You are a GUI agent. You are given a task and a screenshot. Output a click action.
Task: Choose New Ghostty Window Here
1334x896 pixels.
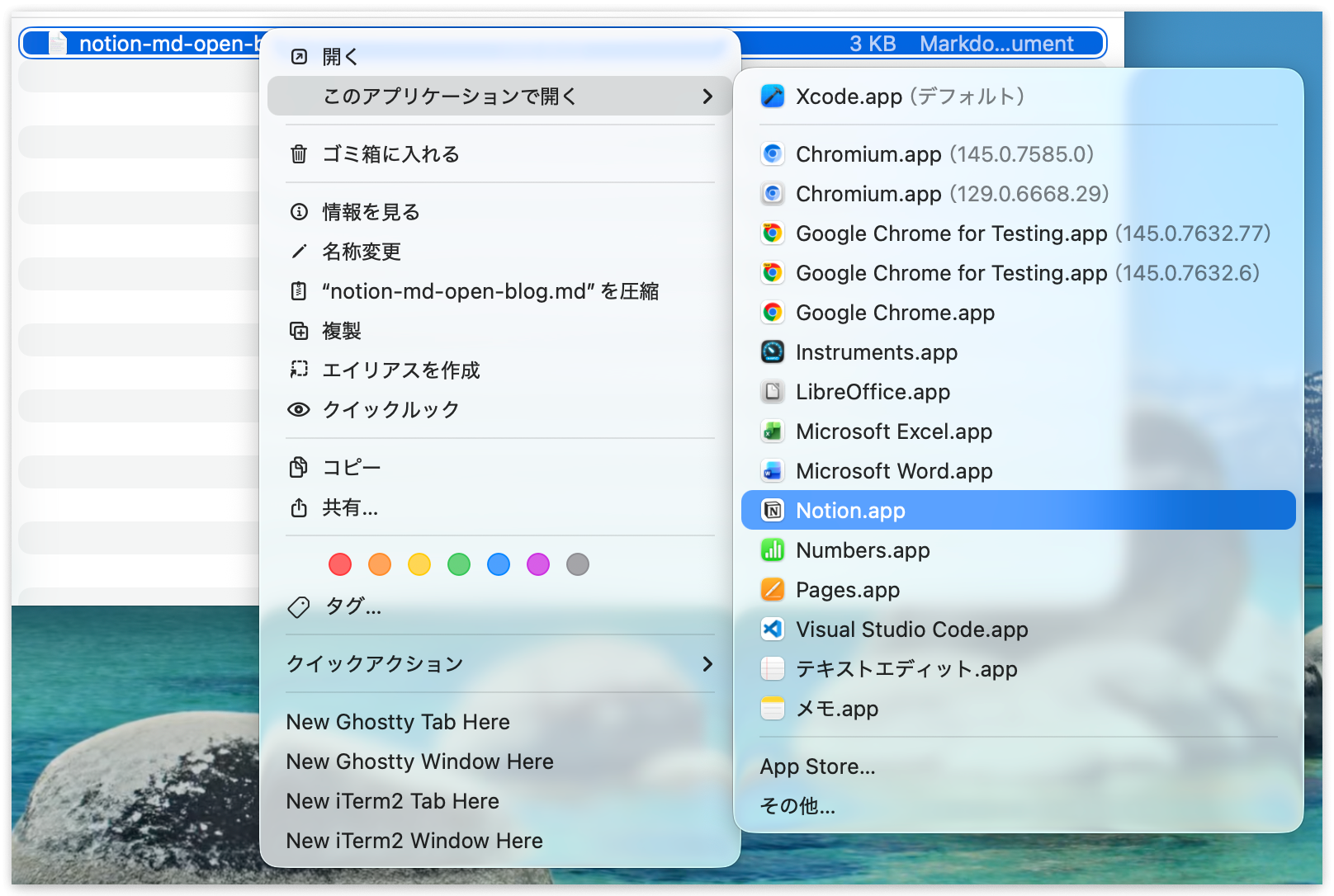click(x=500, y=762)
